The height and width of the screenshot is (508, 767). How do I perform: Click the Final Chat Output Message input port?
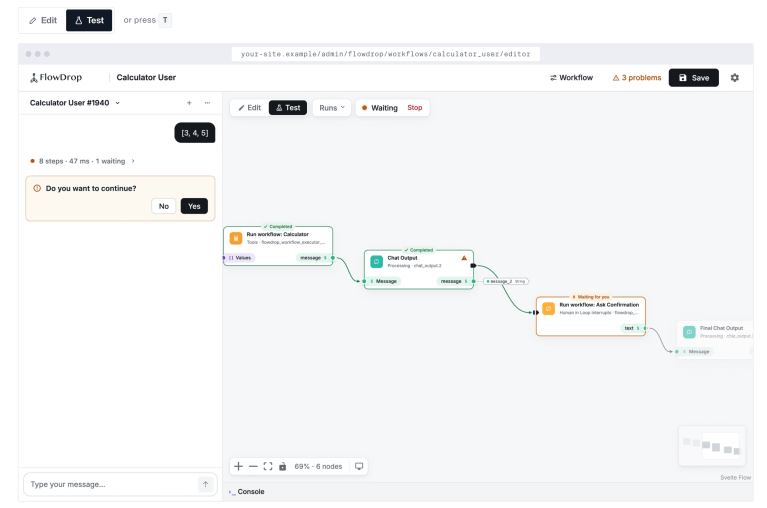pyautogui.click(x=677, y=352)
